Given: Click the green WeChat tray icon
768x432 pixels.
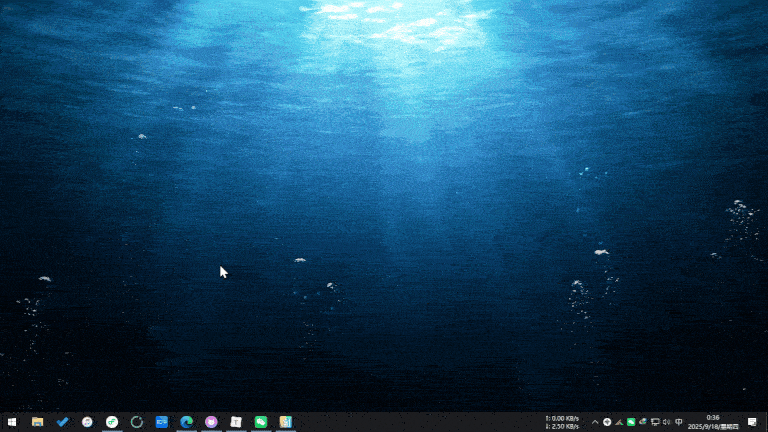Looking at the screenshot, I should click(631, 422).
